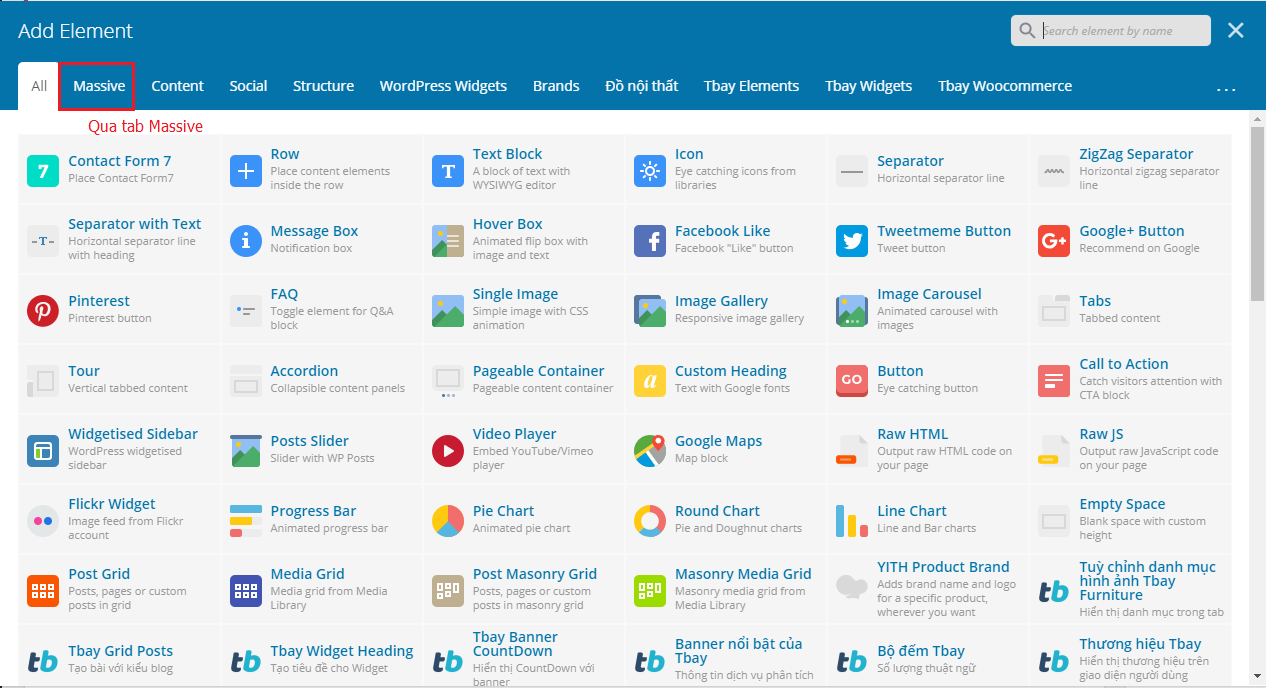Add the FAQ element
The width and height of the screenshot is (1266, 688).
click(321, 311)
